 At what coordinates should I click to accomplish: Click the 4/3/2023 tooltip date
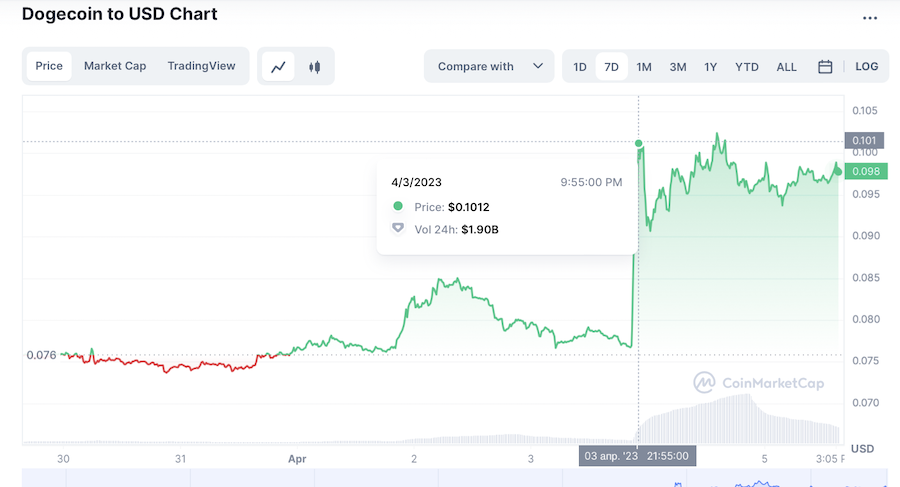(416, 182)
